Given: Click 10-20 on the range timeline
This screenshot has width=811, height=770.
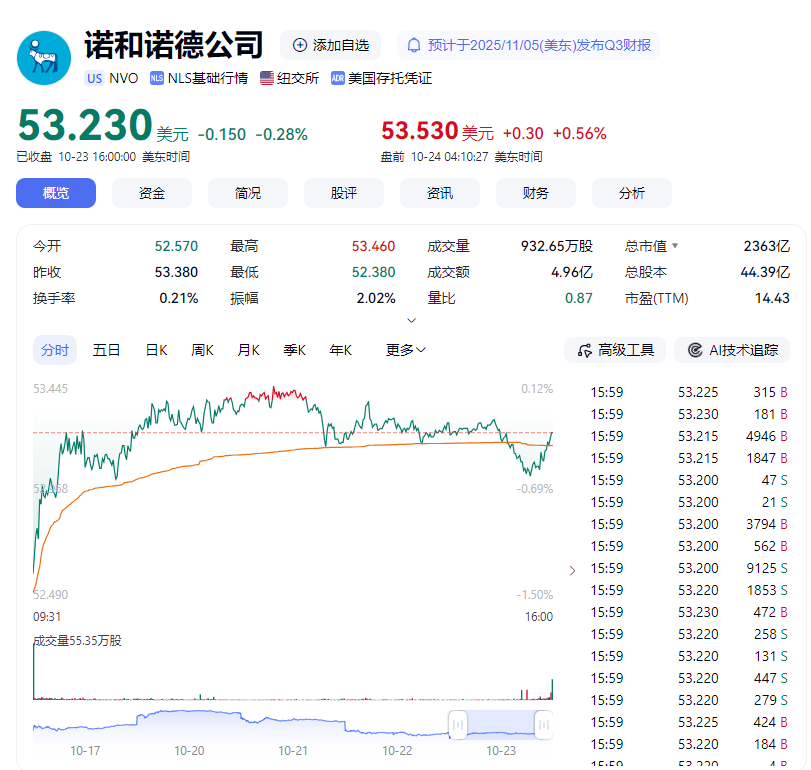Looking at the screenshot, I should [189, 750].
